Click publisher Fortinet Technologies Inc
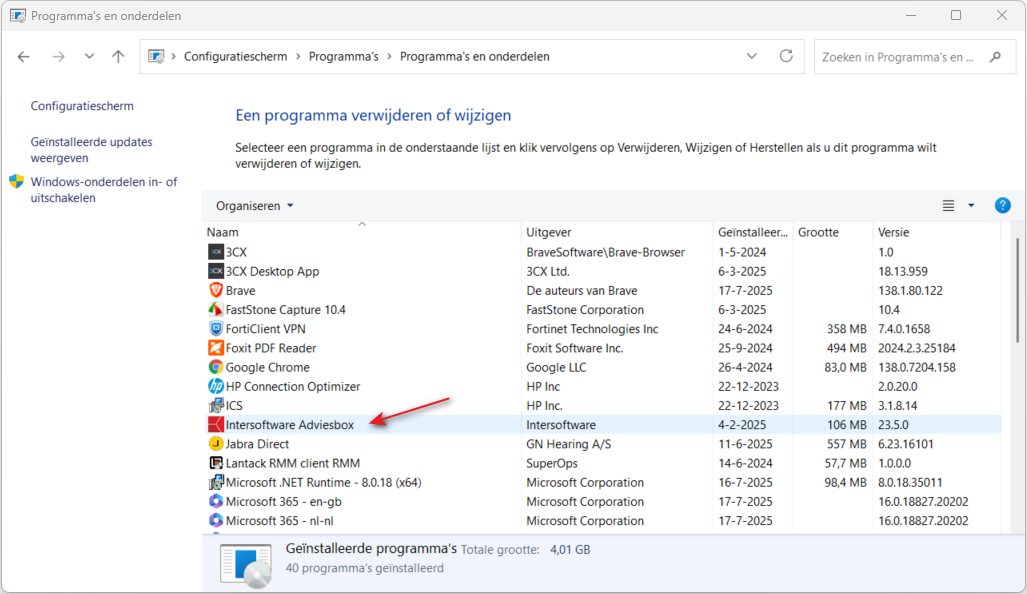The width and height of the screenshot is (1027, 594). [x=592, y=329]
